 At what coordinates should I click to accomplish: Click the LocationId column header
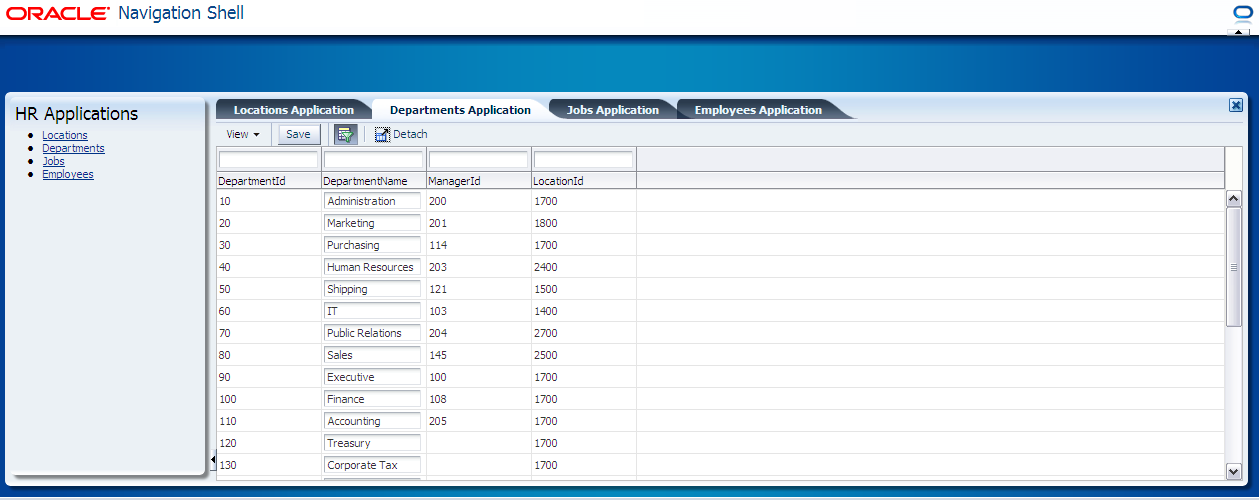584,181
